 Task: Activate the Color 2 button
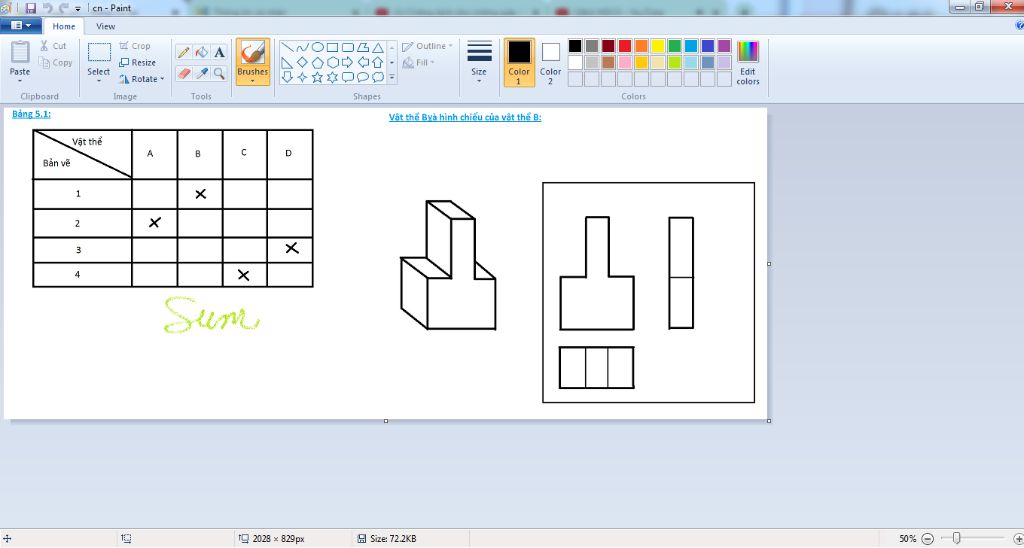[551, 62]
